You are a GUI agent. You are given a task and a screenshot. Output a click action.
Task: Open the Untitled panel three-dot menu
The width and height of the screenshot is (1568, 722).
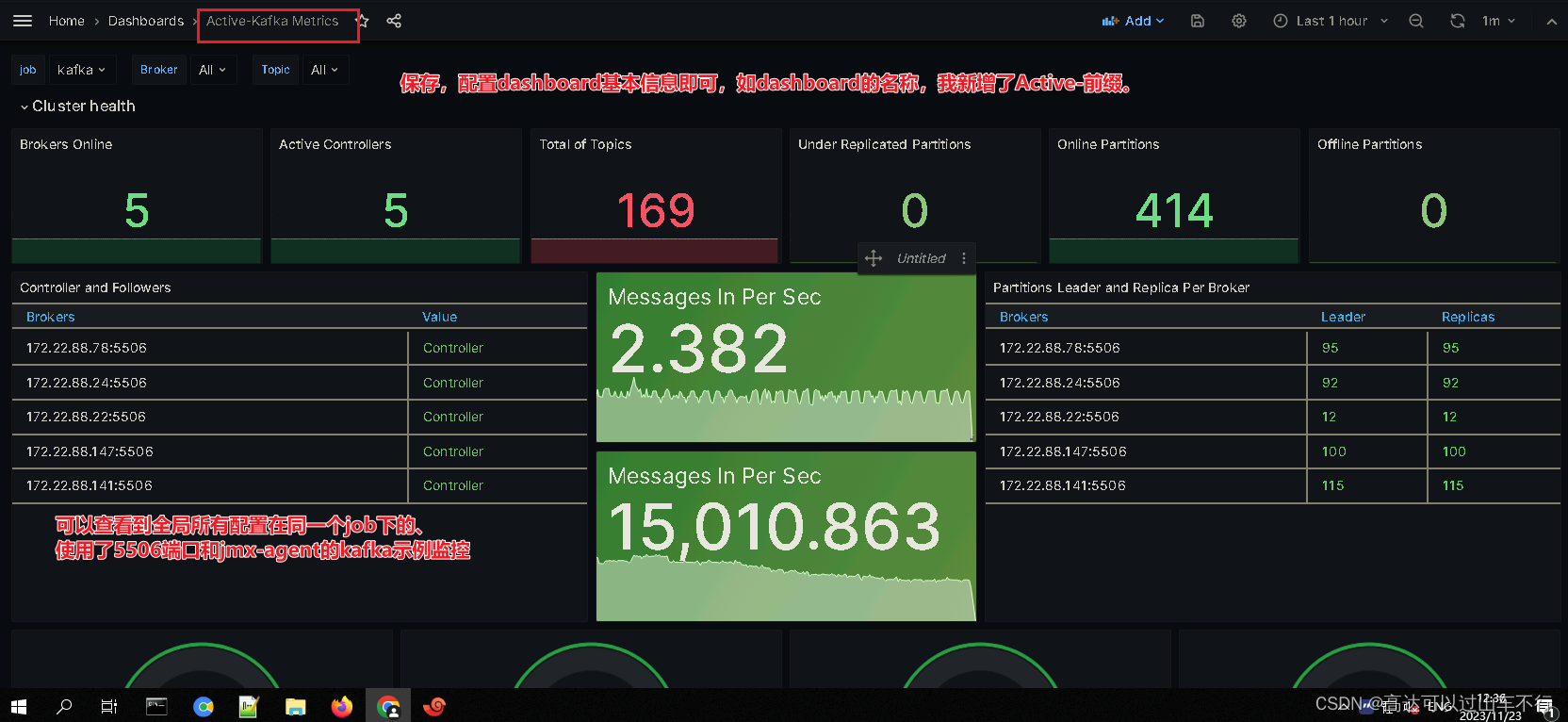tap(963, 258)
